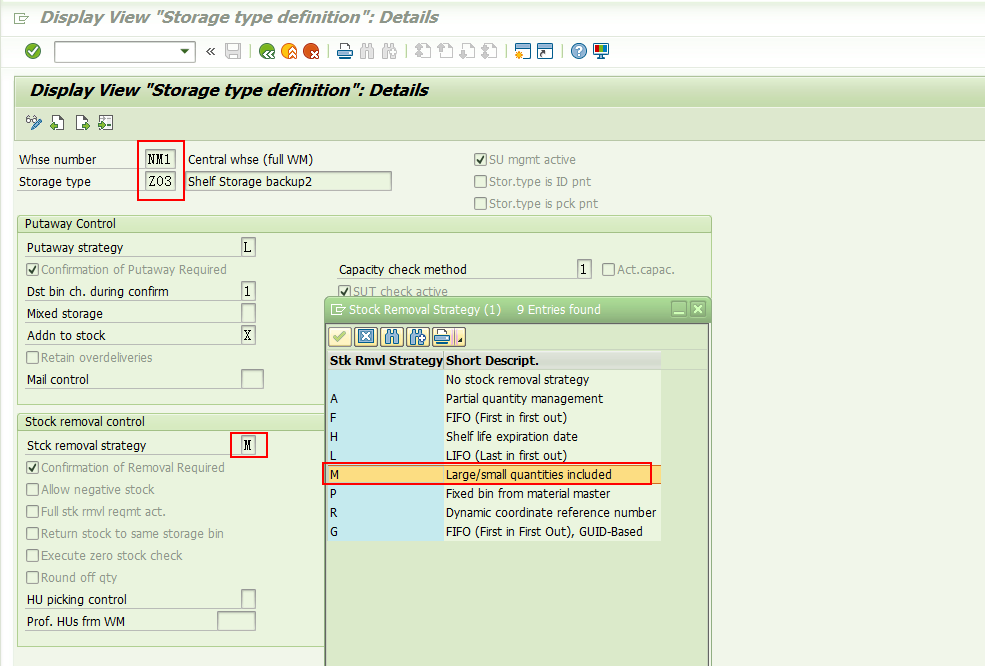Click the First Page icon
Image resolution: width=985 pixels, height=666 pixels.
pyautogui.click(x=423, y=52)
